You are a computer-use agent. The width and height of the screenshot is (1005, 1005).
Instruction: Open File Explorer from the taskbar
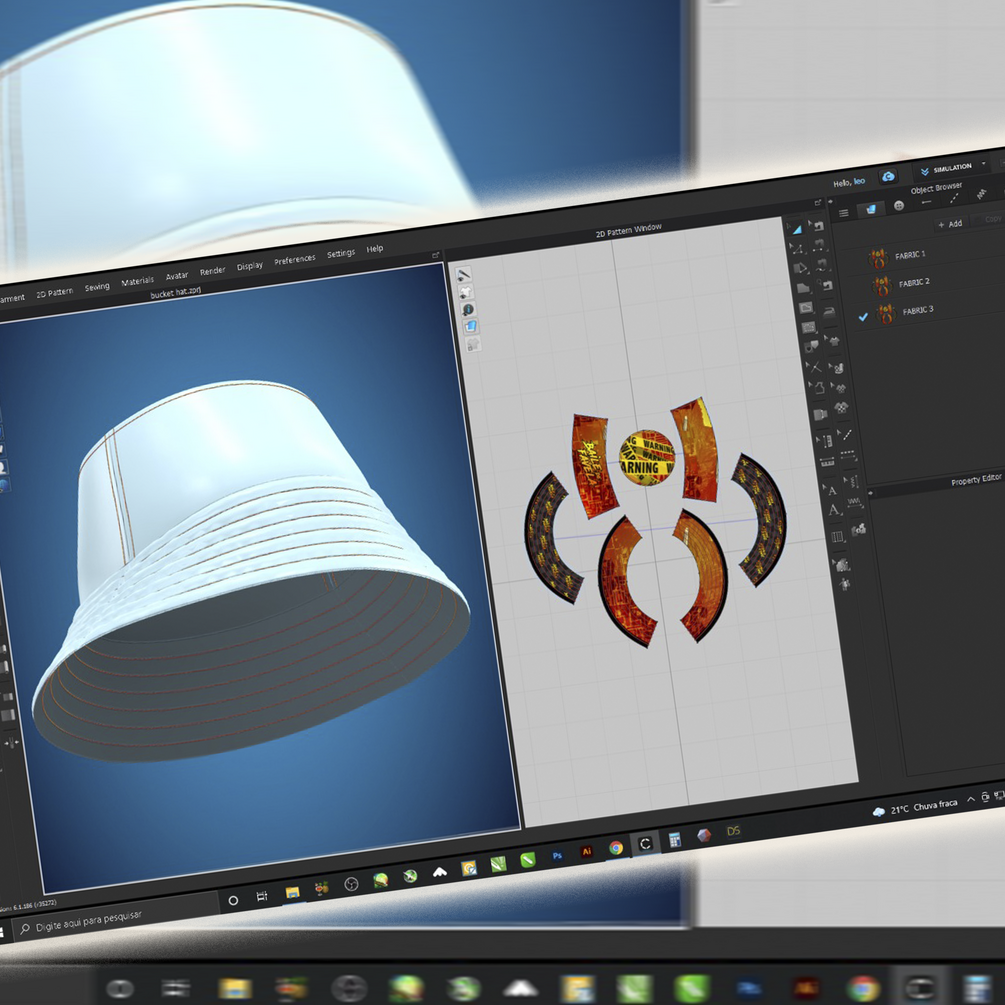click(x=292, y=892)
